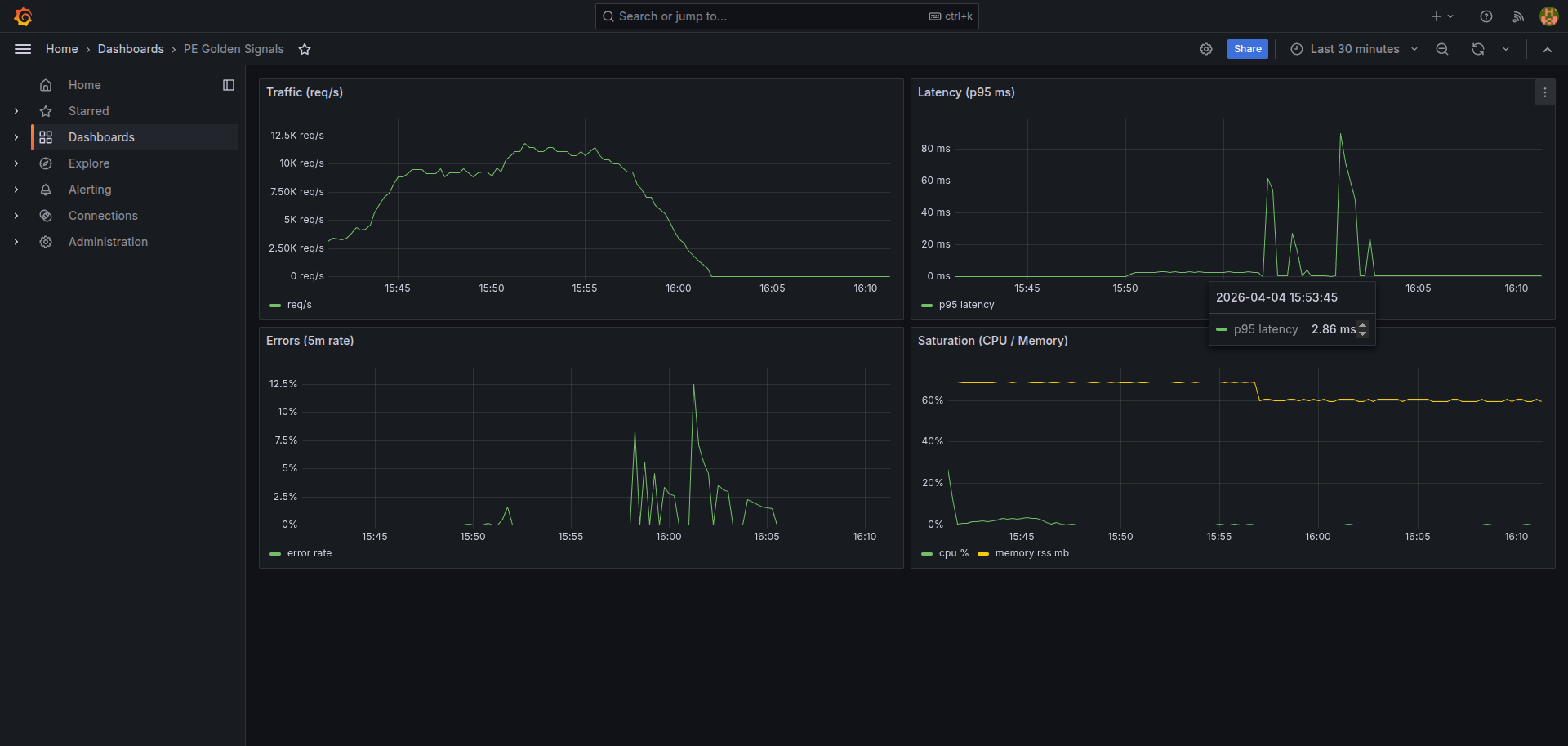Toggle the p95 latency series in legend

pos(966,305)
